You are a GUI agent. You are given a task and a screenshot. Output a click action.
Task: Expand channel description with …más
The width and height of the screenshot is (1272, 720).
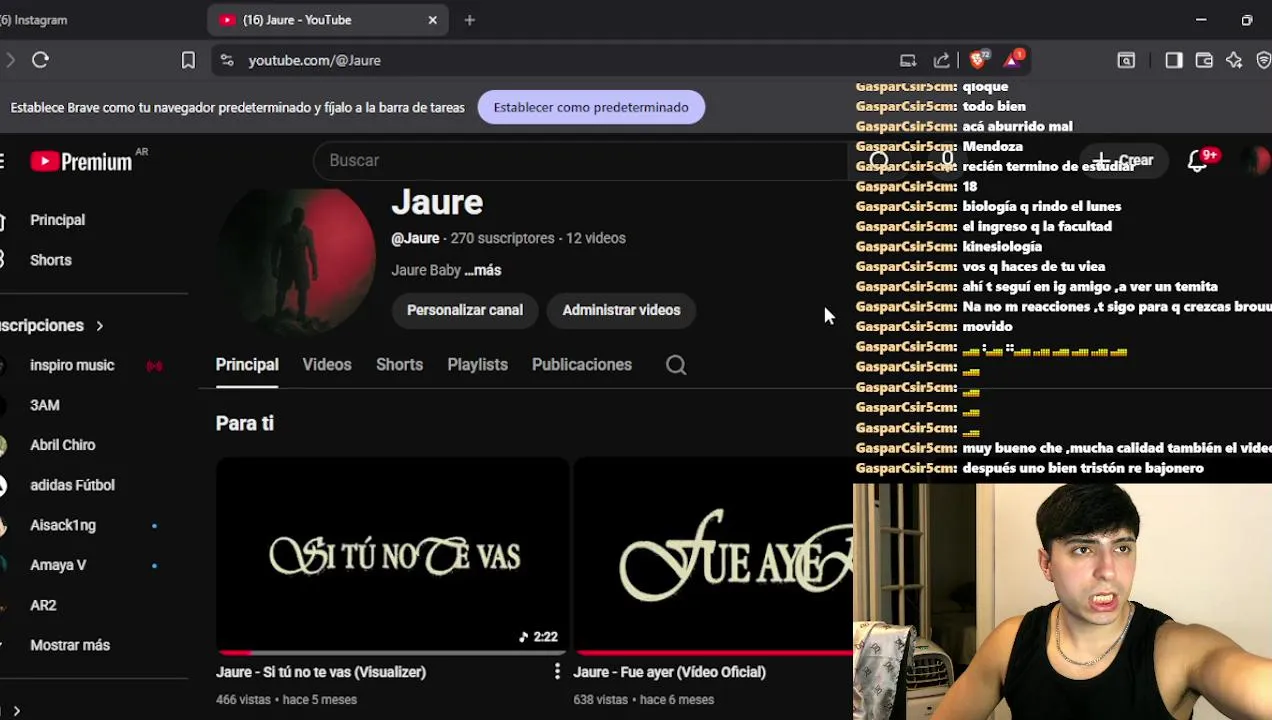(x=482, y=270)
